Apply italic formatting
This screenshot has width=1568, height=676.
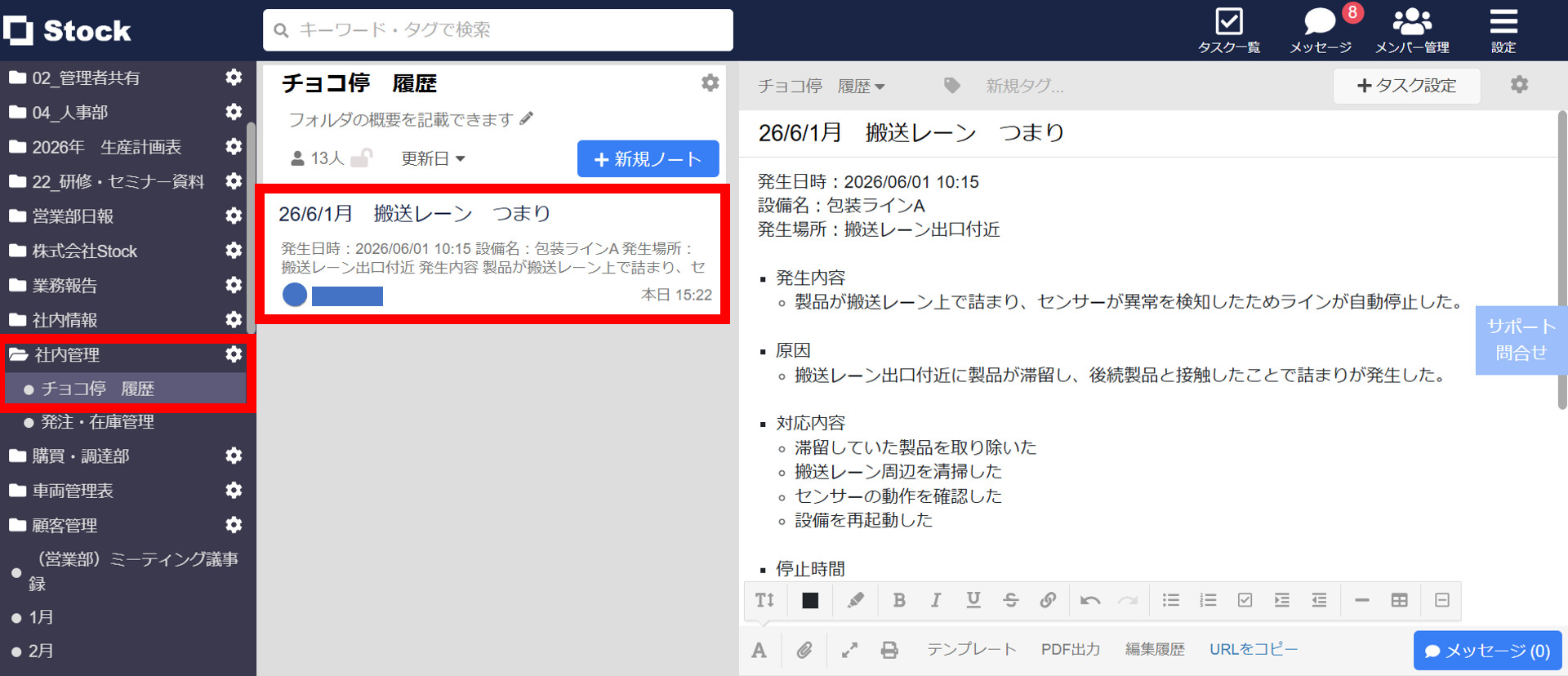pyautogui.click(x=936, y=600)
